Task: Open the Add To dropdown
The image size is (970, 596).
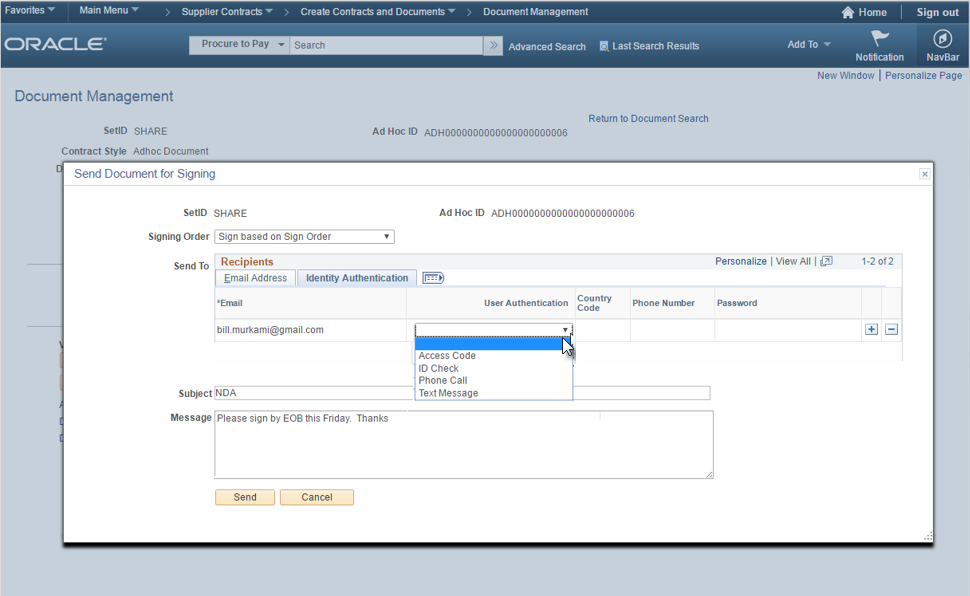Action: pyautogui.click(x=809, y=45)
